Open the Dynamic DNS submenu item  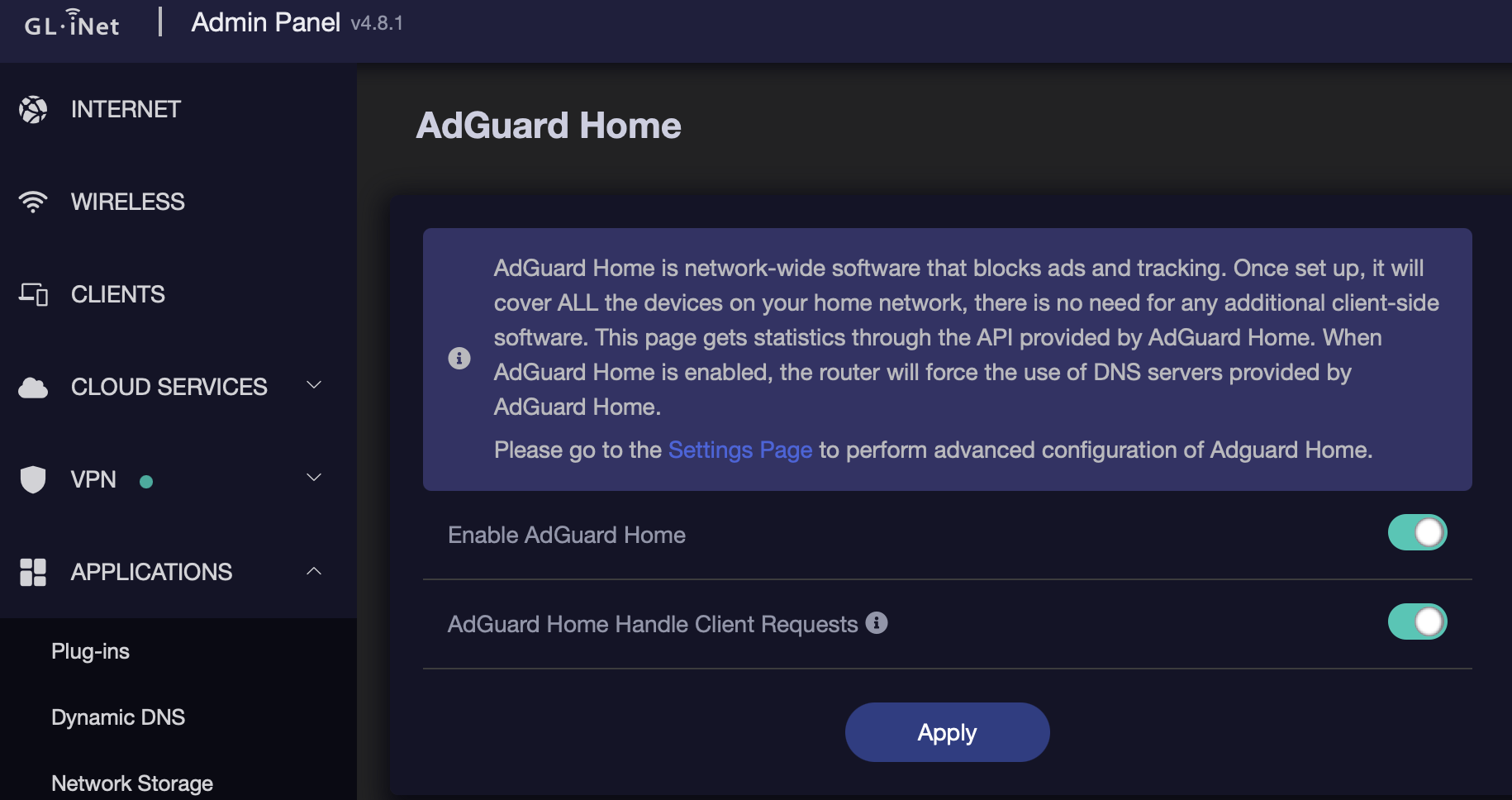[x=118, y=717]
